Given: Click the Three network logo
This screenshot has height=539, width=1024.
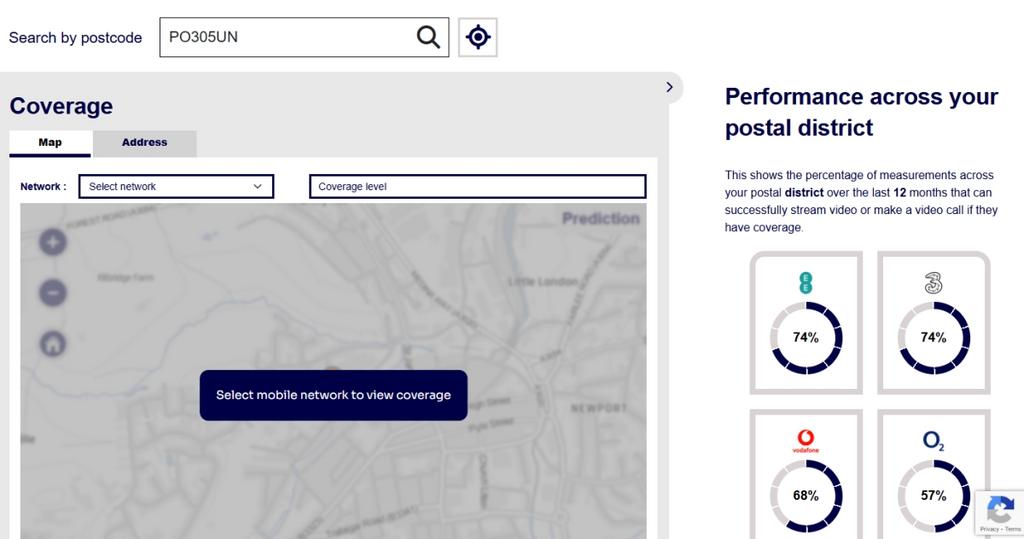Looking at the screenshot, I should [x=934, y=283].
